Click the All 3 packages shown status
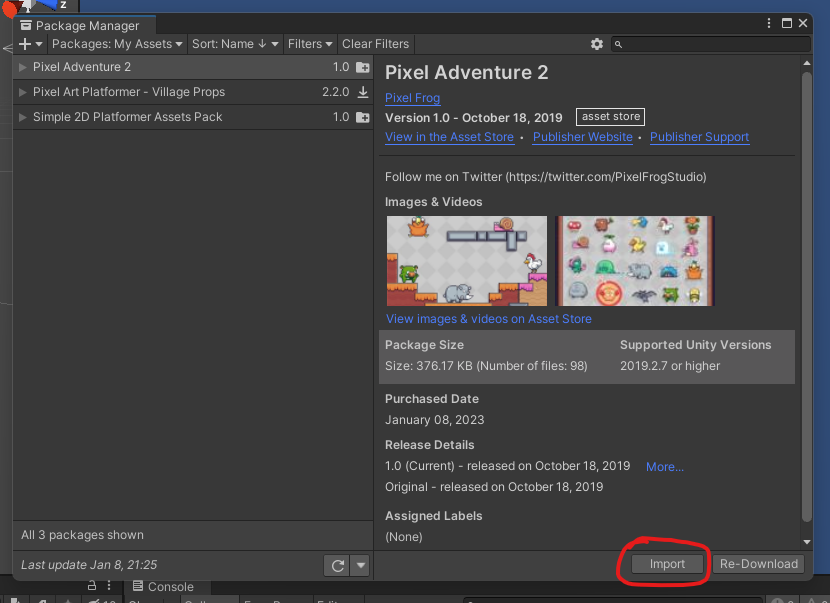 tap(82, 535)
